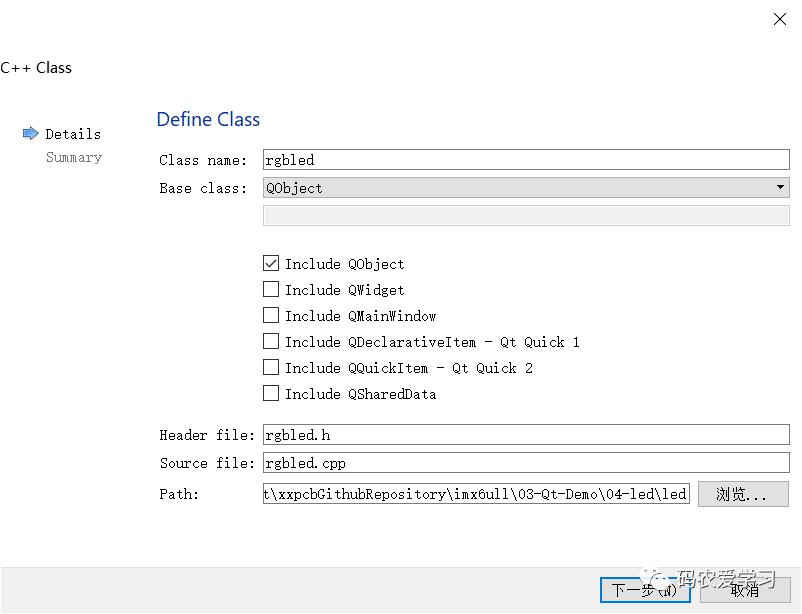Focus the Path input field

coord(476,494)
